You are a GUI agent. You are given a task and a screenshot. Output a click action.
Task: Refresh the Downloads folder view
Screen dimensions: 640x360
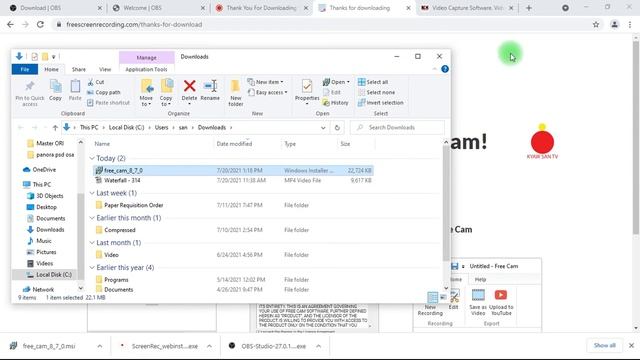click(x=337, y=128)
